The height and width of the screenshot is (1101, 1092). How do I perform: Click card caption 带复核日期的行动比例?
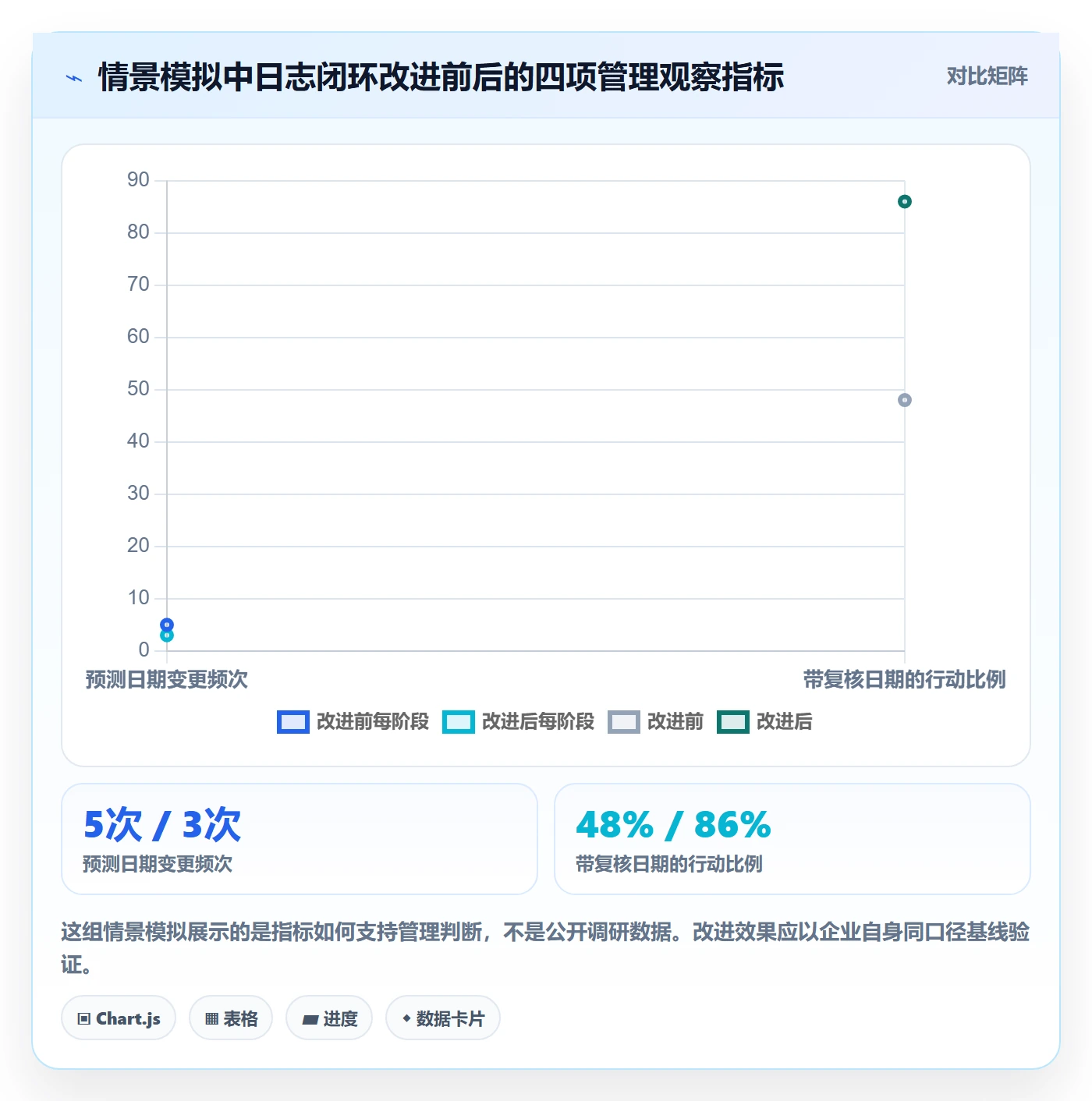click(669, 864)
